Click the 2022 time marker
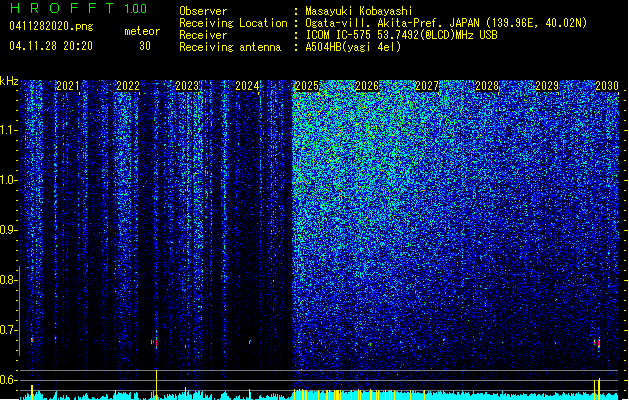This screenshot has height=400, width=629. pyautogui.click(x=128, y=86)
